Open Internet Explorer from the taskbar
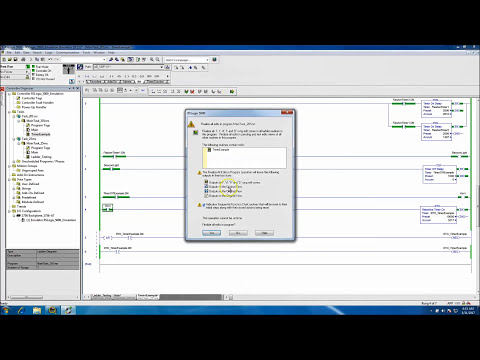This screenshot has width=480, height=360. (x=21, y=310)
